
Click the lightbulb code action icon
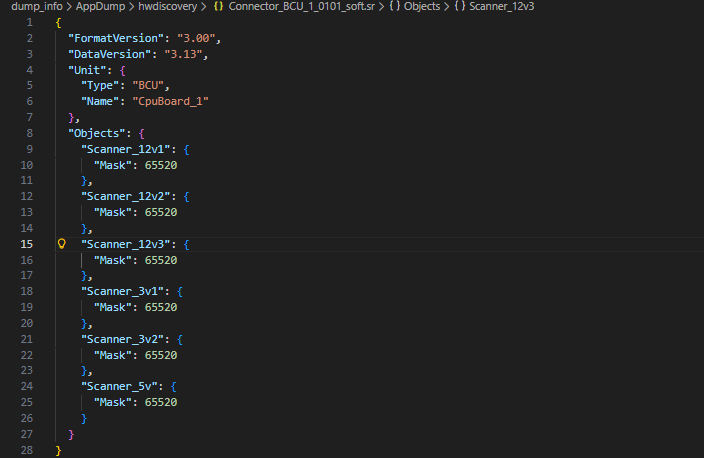[x=61, y=244]
